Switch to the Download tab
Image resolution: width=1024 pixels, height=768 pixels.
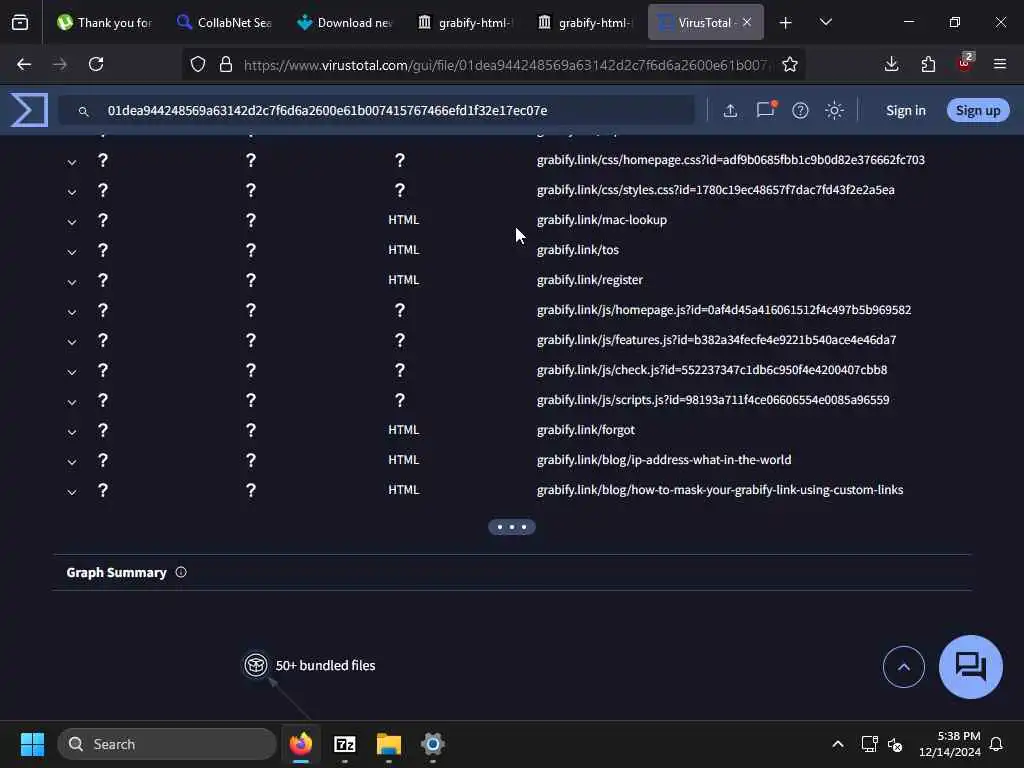pyautogui.click(x=345, y=22)
